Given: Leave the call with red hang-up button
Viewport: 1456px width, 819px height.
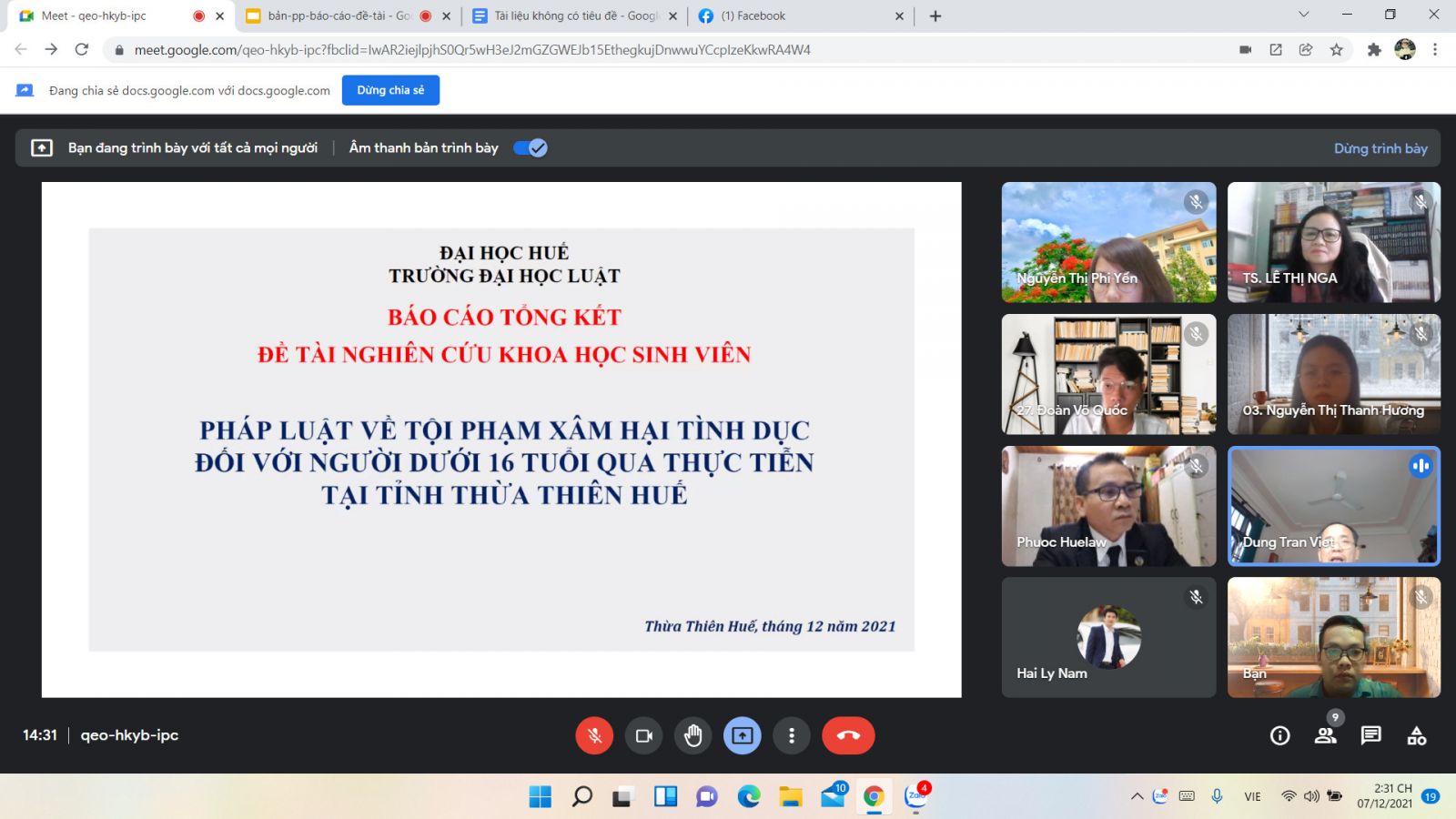Looking at the screenshot, I should [847, 735].
